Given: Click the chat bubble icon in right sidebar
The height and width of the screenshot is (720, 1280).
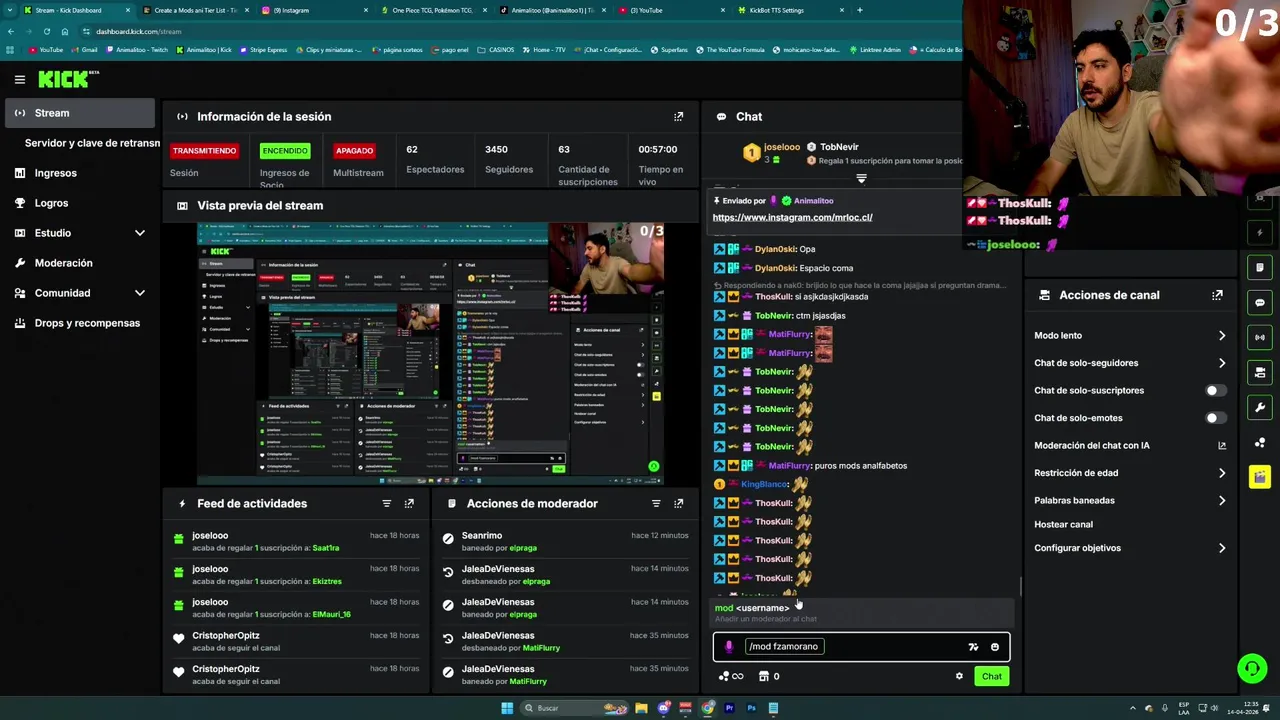Looking at the screenshot, I should [1260, 303].
